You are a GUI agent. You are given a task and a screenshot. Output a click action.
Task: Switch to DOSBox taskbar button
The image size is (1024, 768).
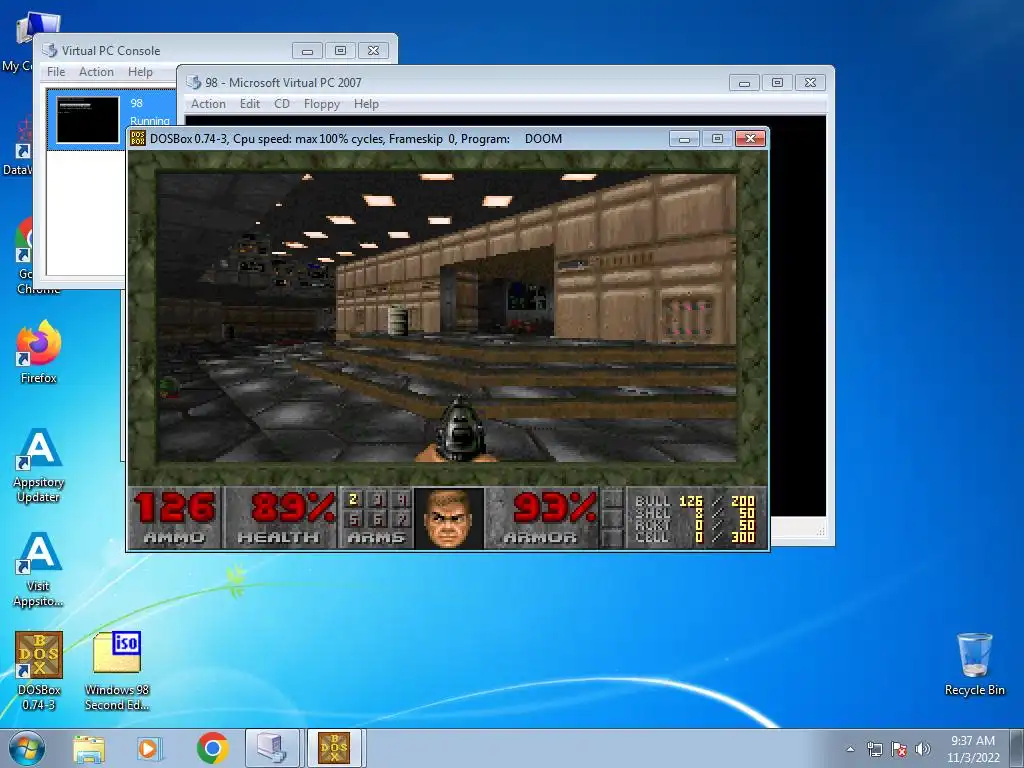click(334, 748)
